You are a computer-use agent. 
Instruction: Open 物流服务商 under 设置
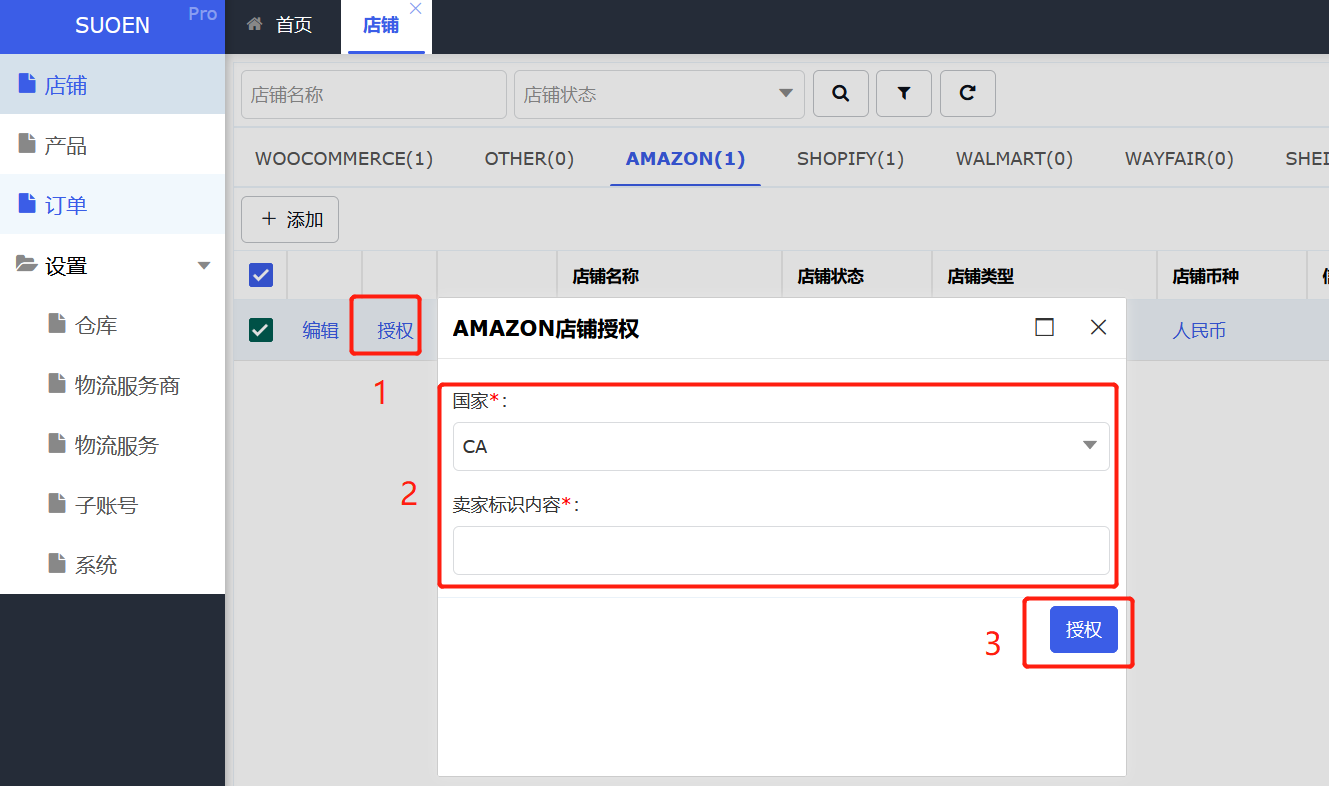112,385
